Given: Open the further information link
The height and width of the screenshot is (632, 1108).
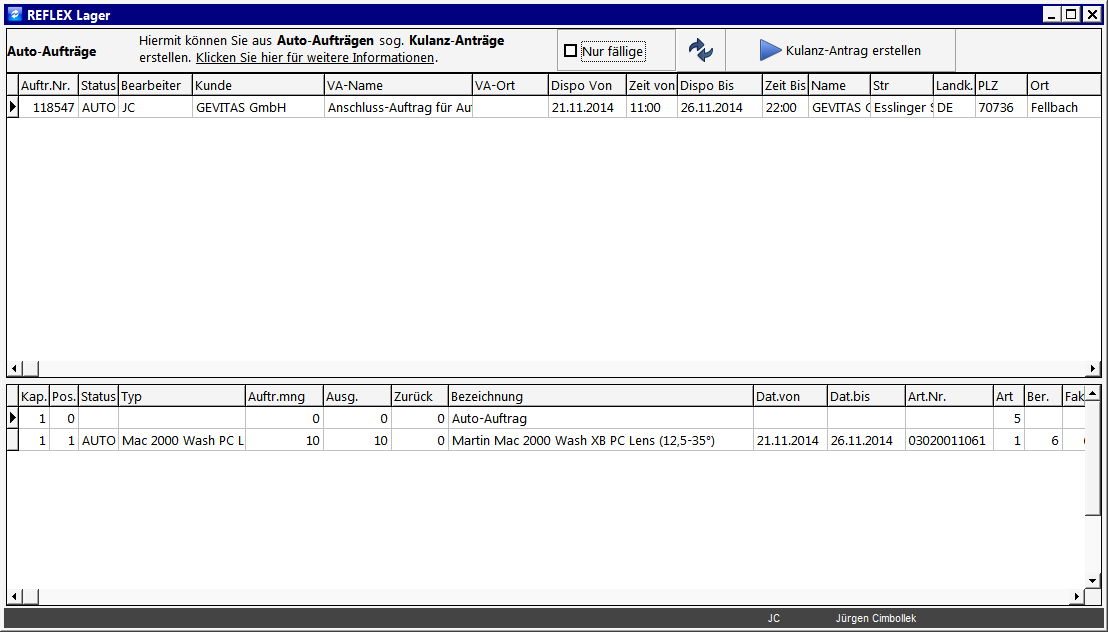Looking at the screenshot, I should coord(315,58).
